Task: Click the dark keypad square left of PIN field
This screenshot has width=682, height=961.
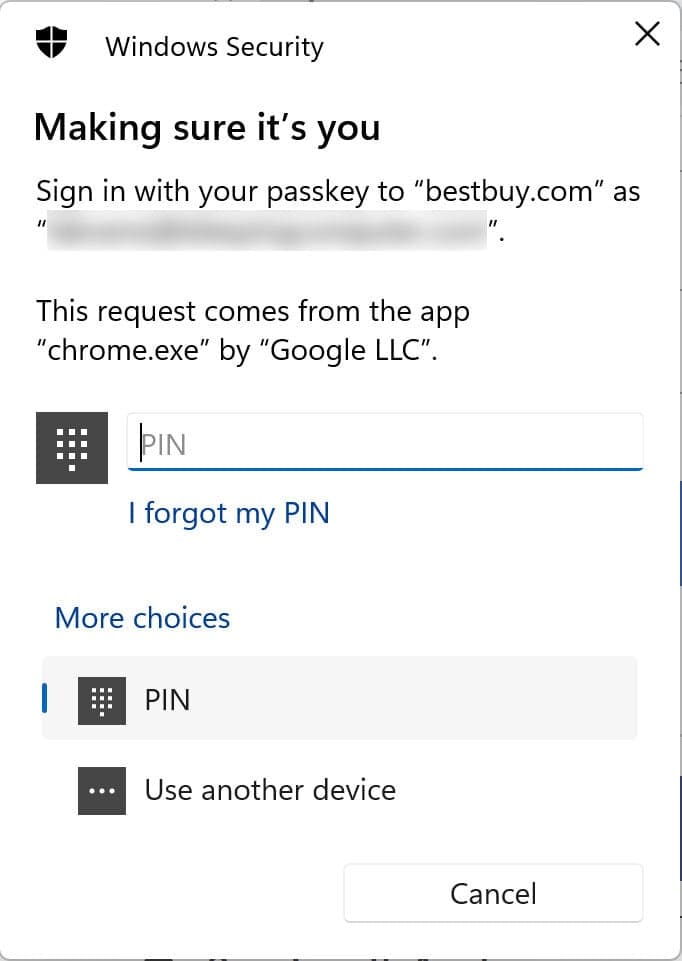Action: coord(71,448)
